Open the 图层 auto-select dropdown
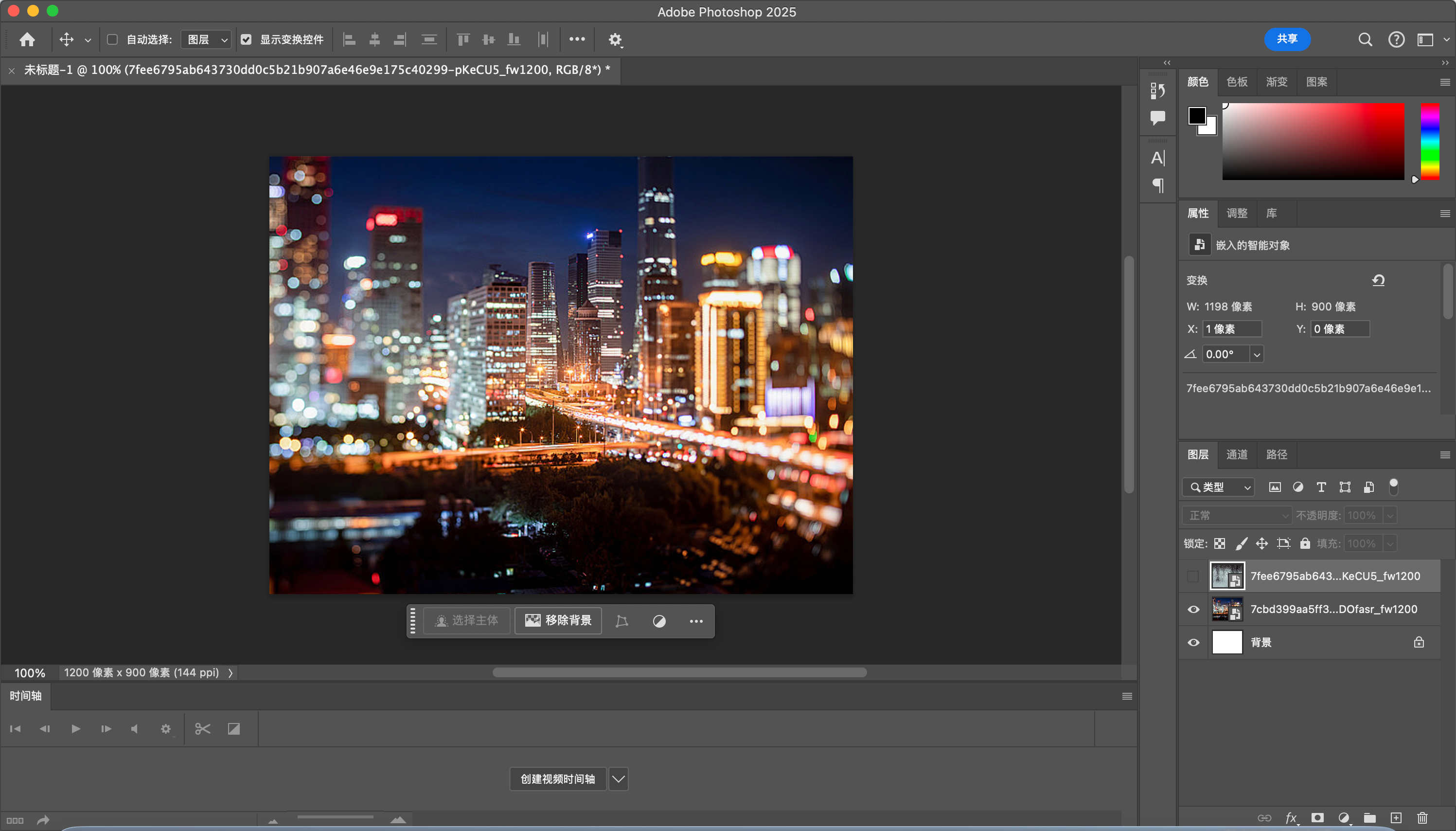Viewport: 1456px width, 831px height. click(206, 39)
